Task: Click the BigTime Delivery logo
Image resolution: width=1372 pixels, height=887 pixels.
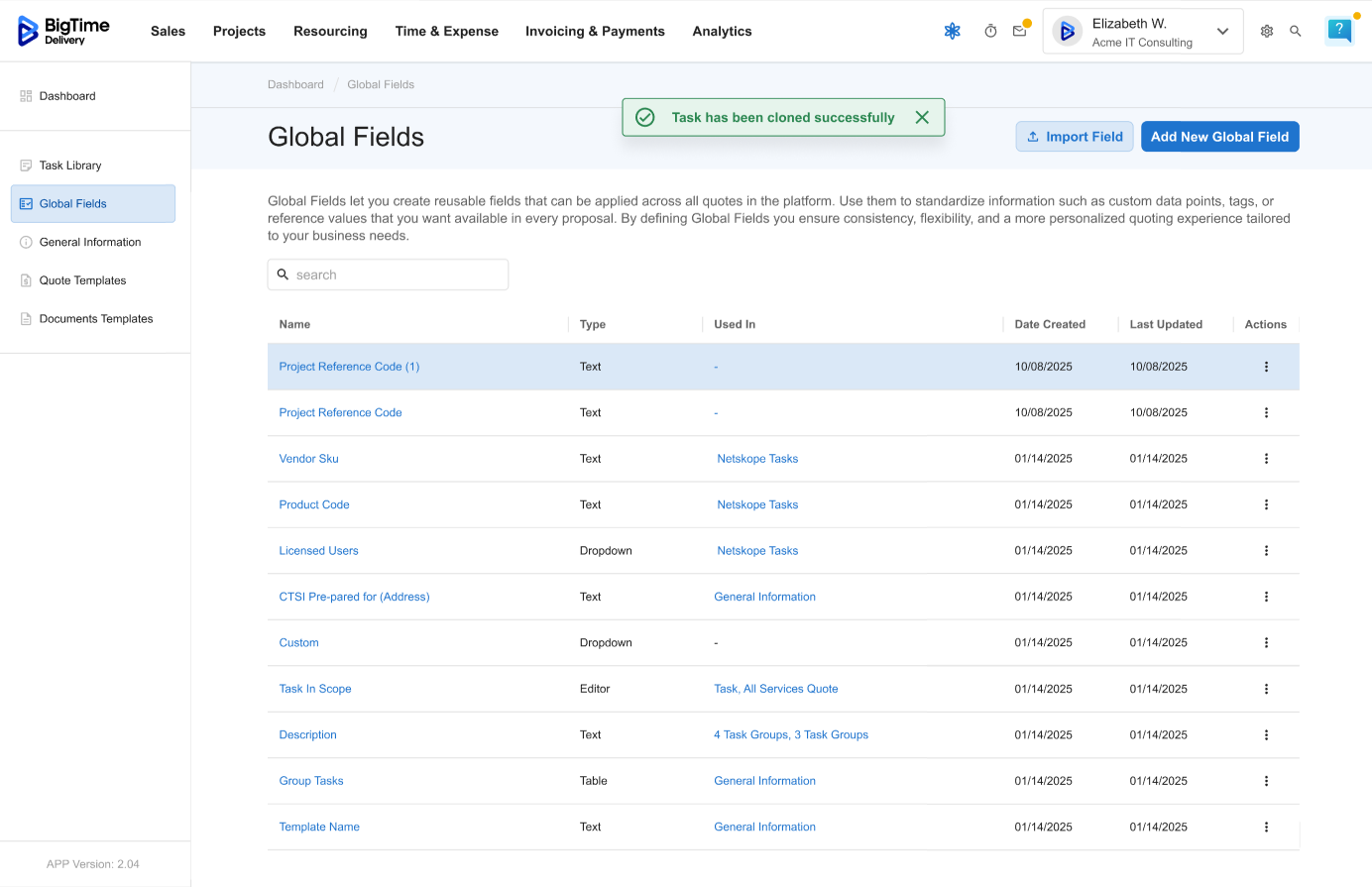Action: 64,31
